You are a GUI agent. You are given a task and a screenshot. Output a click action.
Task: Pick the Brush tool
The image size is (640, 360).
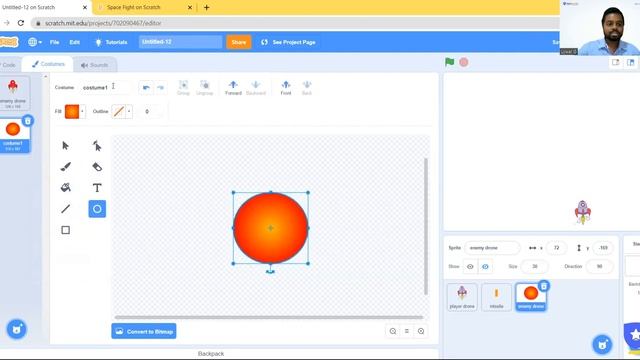coord(65,167)
